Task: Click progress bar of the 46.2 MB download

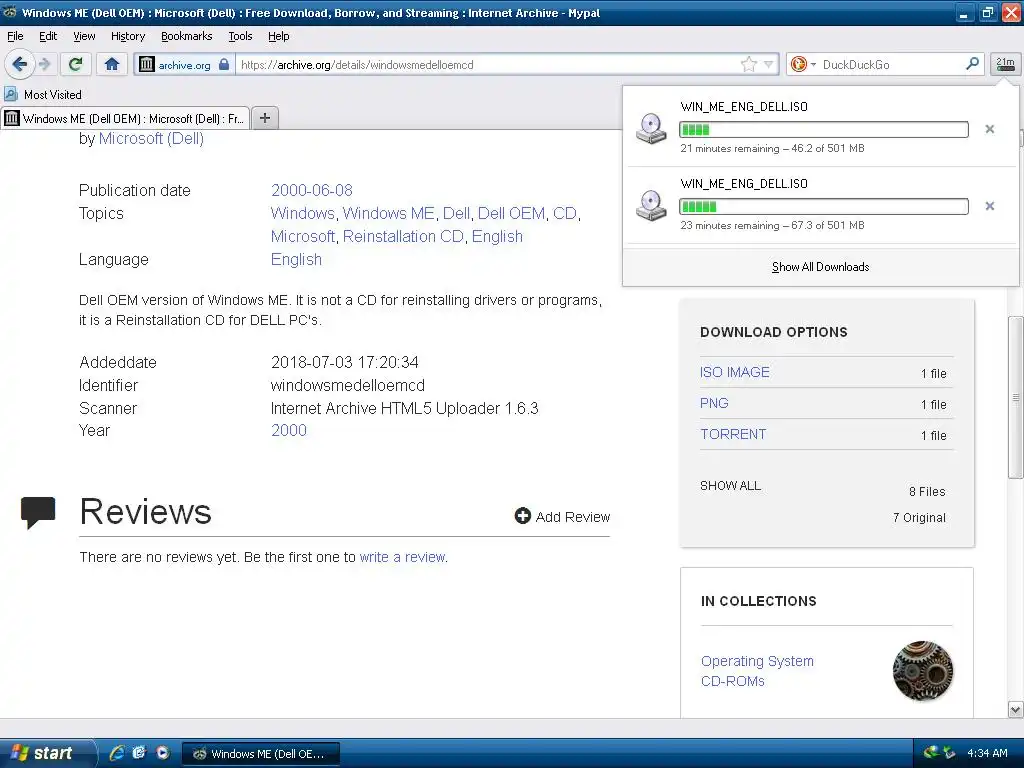Action: (824, 129)
